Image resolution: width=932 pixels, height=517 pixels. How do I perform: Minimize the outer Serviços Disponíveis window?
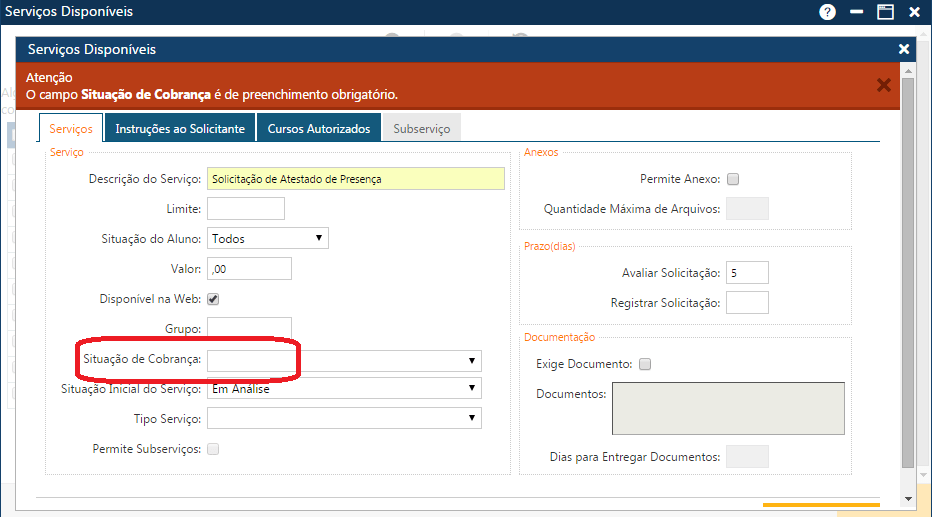[x=857, y=12]
